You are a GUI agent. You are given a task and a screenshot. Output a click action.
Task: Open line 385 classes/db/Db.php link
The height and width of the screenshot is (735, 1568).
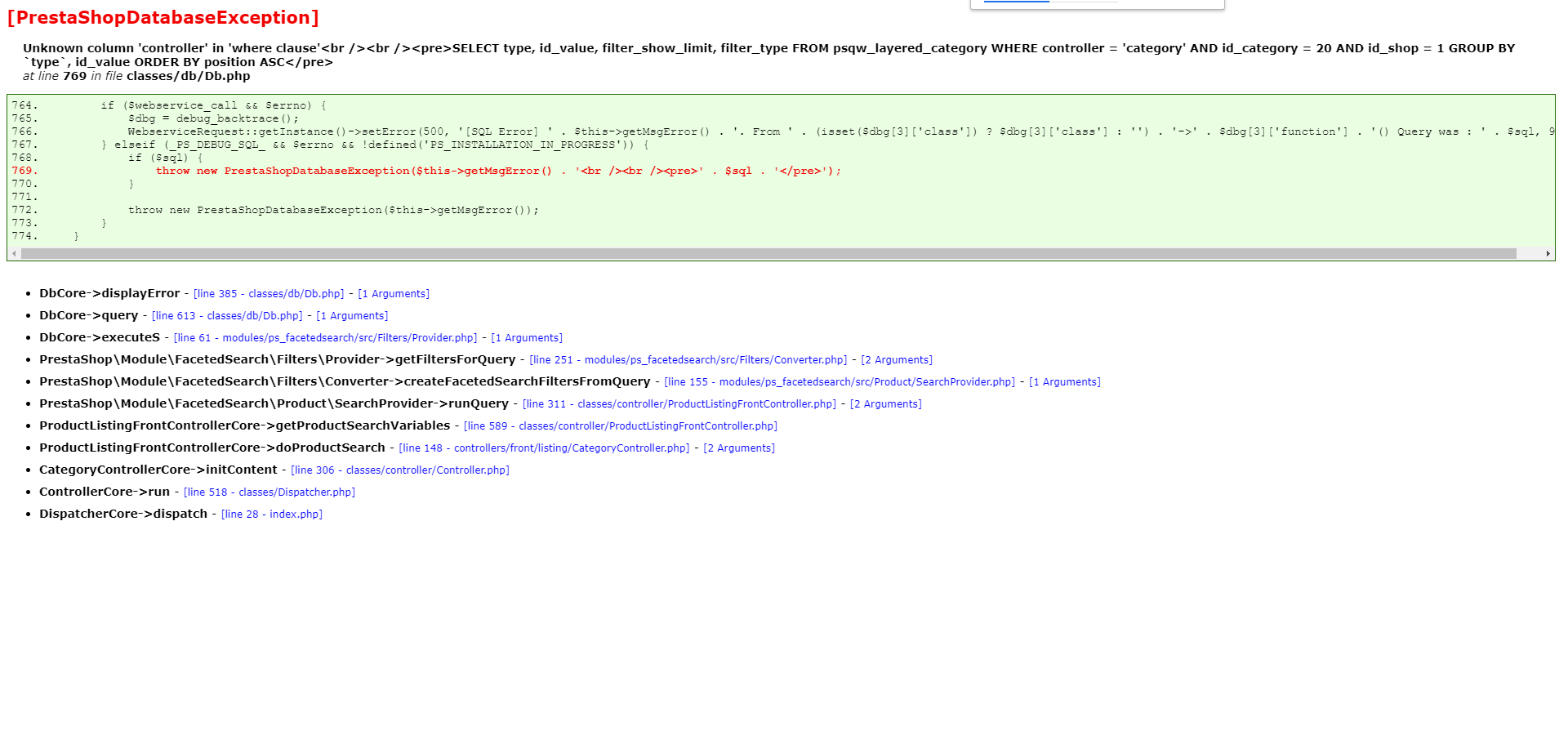pos(269,294)
